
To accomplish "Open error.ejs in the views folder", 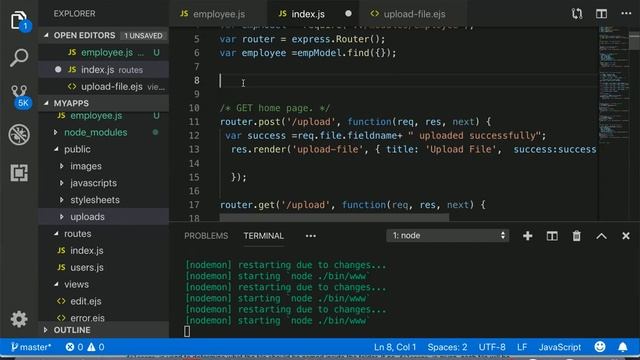I will (x=104, y=318).
